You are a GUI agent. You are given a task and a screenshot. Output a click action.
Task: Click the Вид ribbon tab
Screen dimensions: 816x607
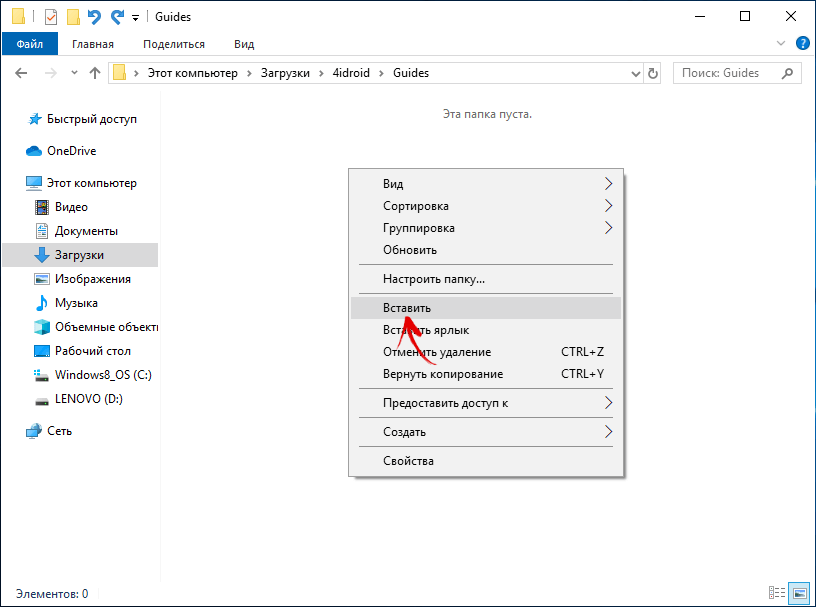point(244,44)
